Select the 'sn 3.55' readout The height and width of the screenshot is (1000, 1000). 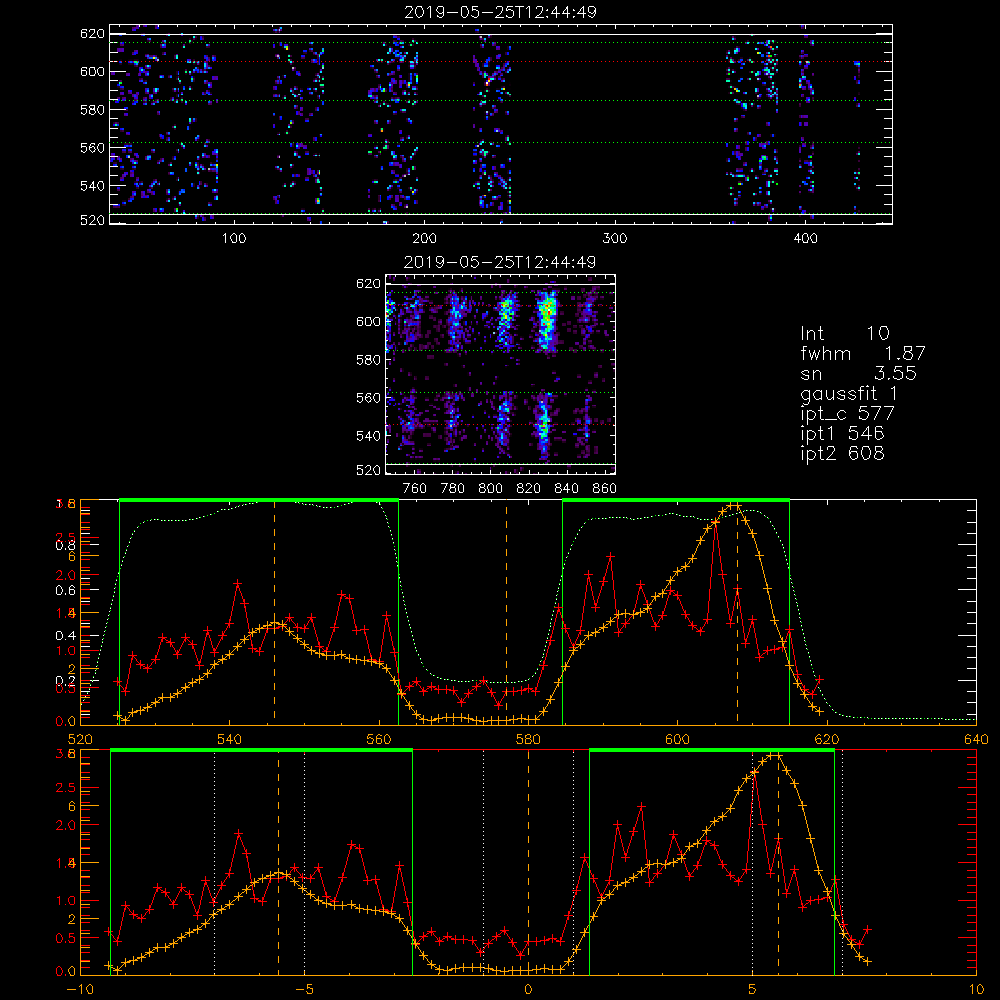click(x=858, y=373)
